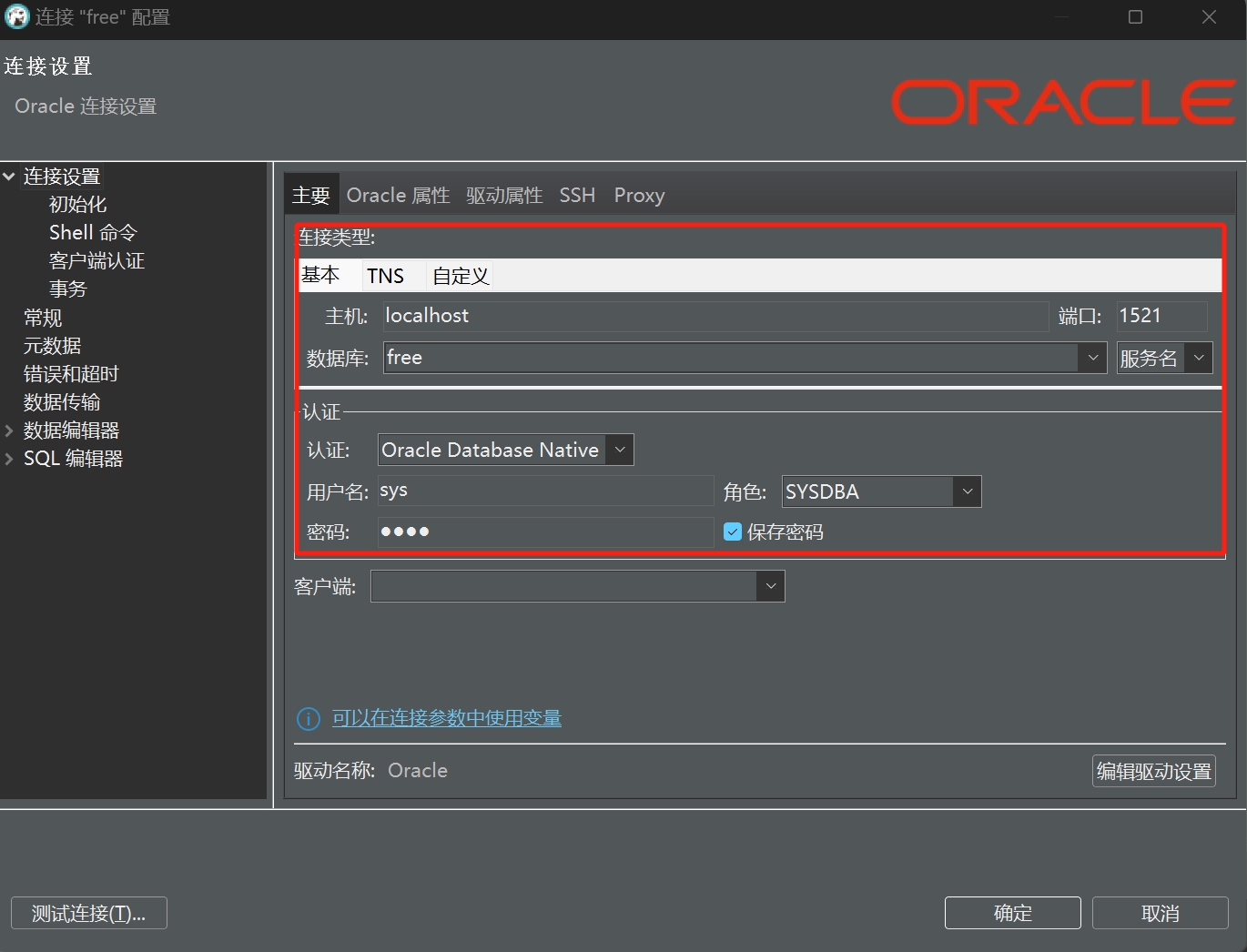Click the blue info icon near the variables hint
This screenshot has height=952, width=1247.
308,719
